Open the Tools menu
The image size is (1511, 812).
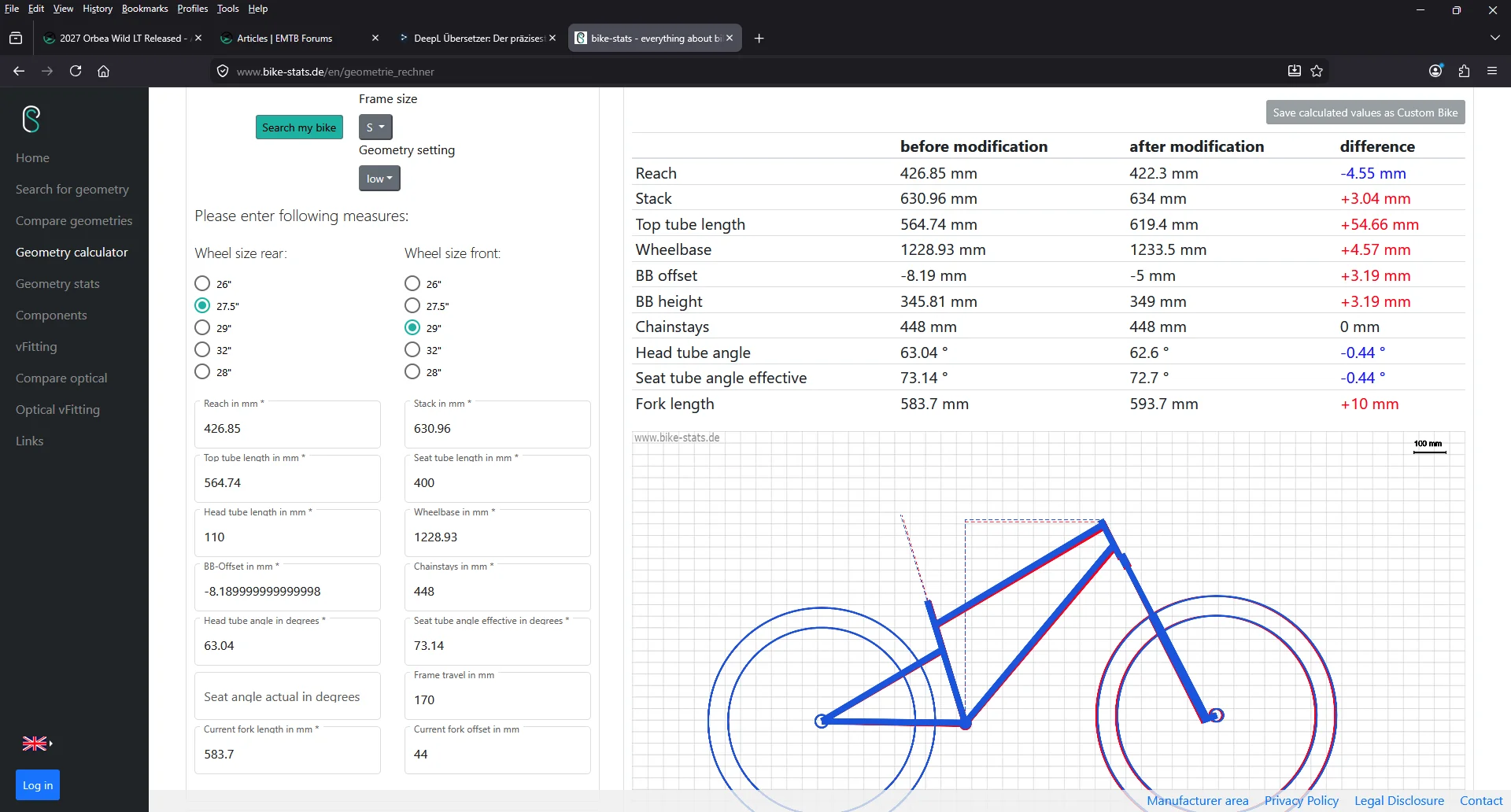pyautogui.click(x=227, y=9)
